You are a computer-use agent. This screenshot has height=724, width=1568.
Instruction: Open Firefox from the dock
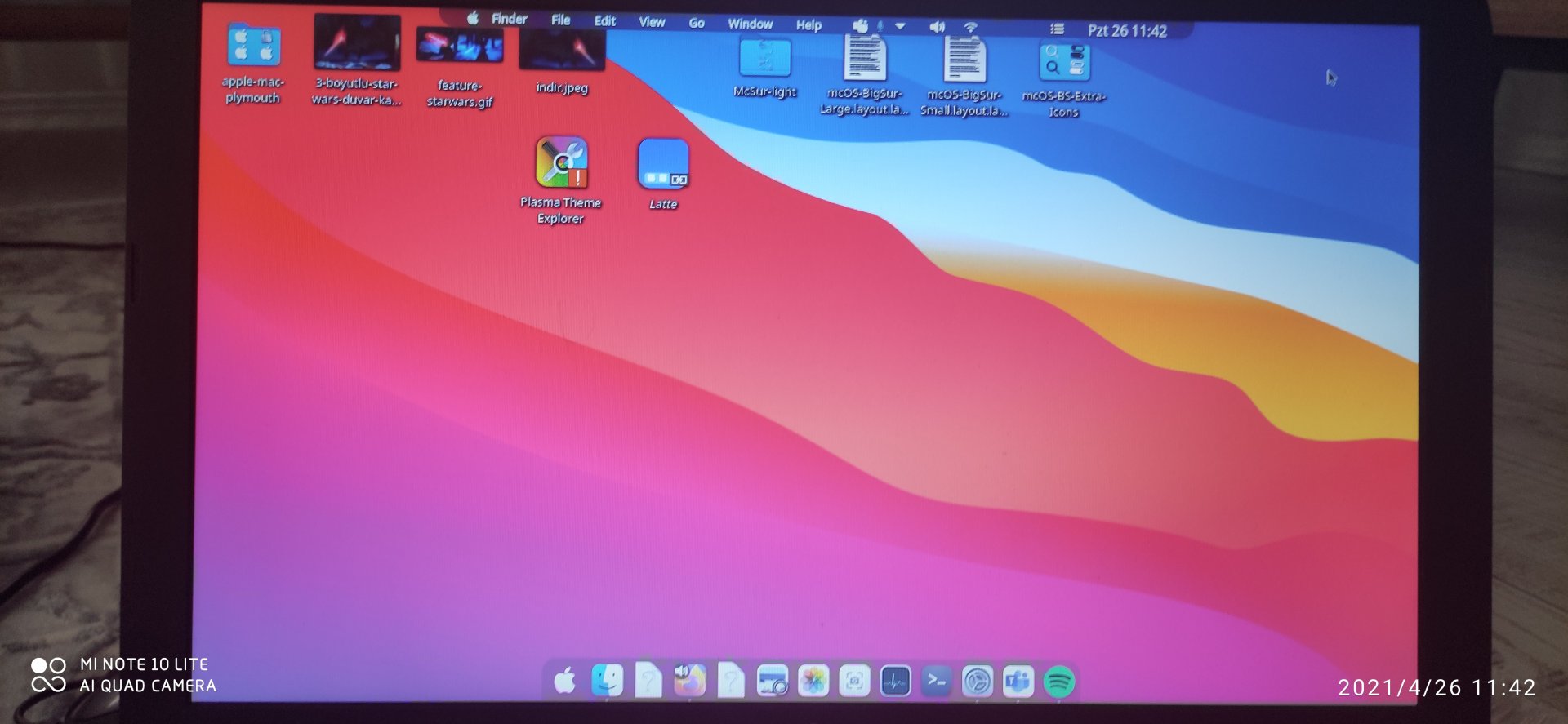point(690,680)
